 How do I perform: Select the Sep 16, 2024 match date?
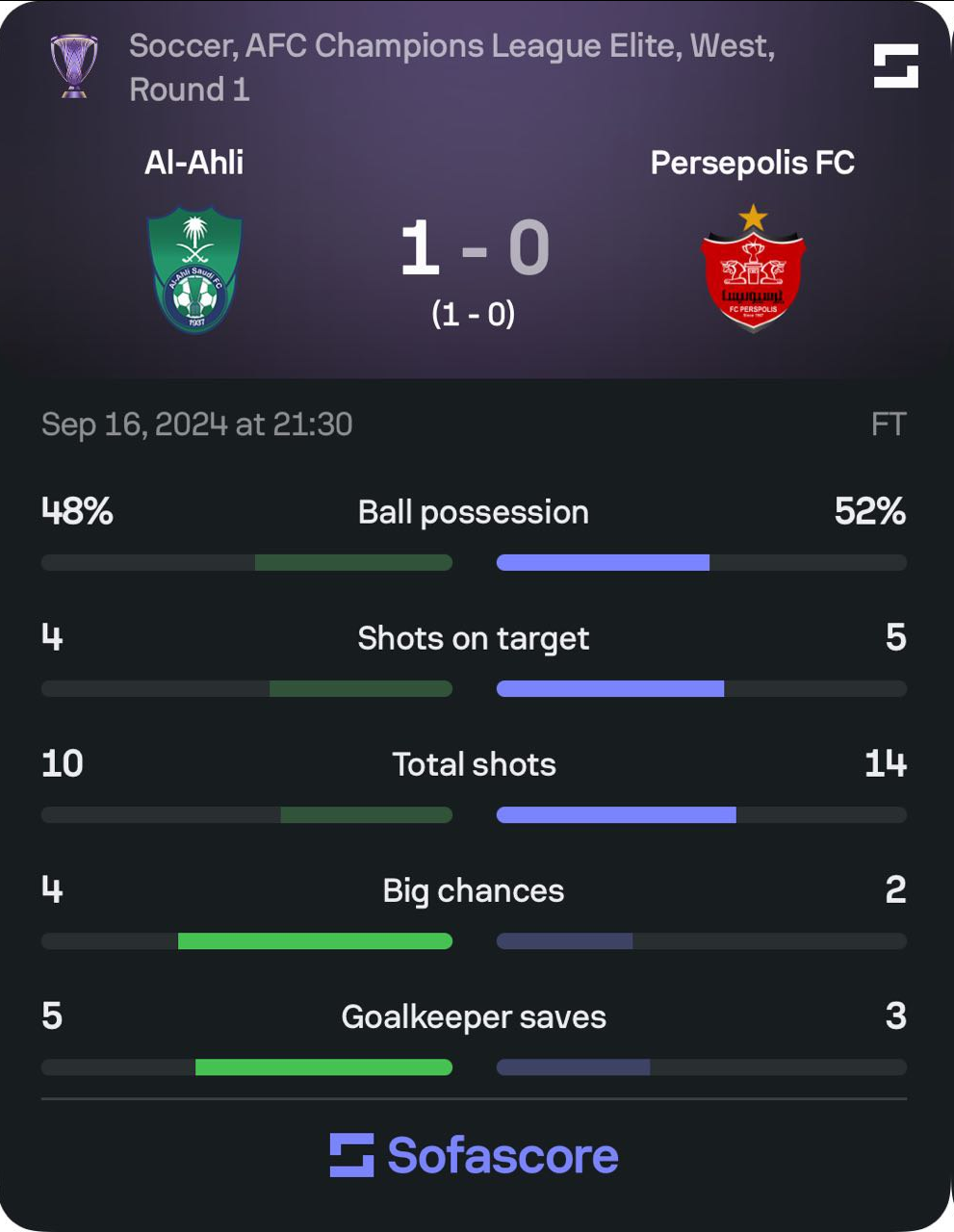tap(195, 423)
